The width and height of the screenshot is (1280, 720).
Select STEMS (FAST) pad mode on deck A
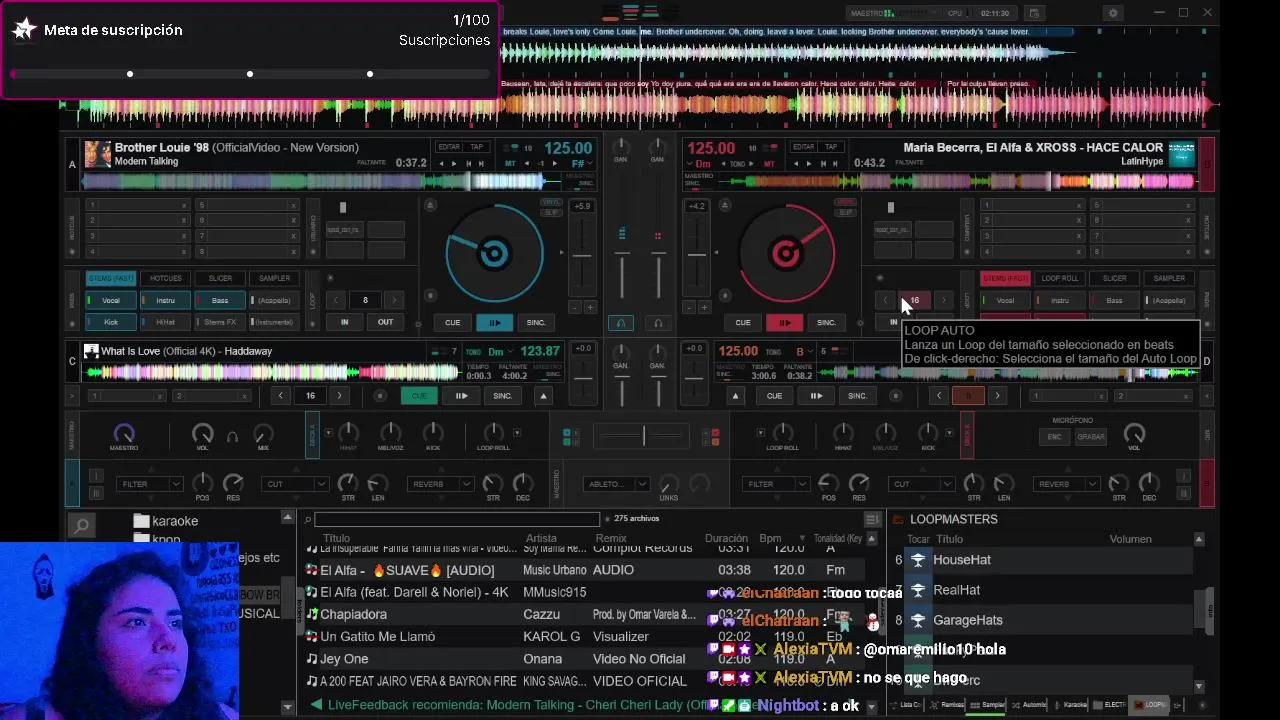pos(111,278)
